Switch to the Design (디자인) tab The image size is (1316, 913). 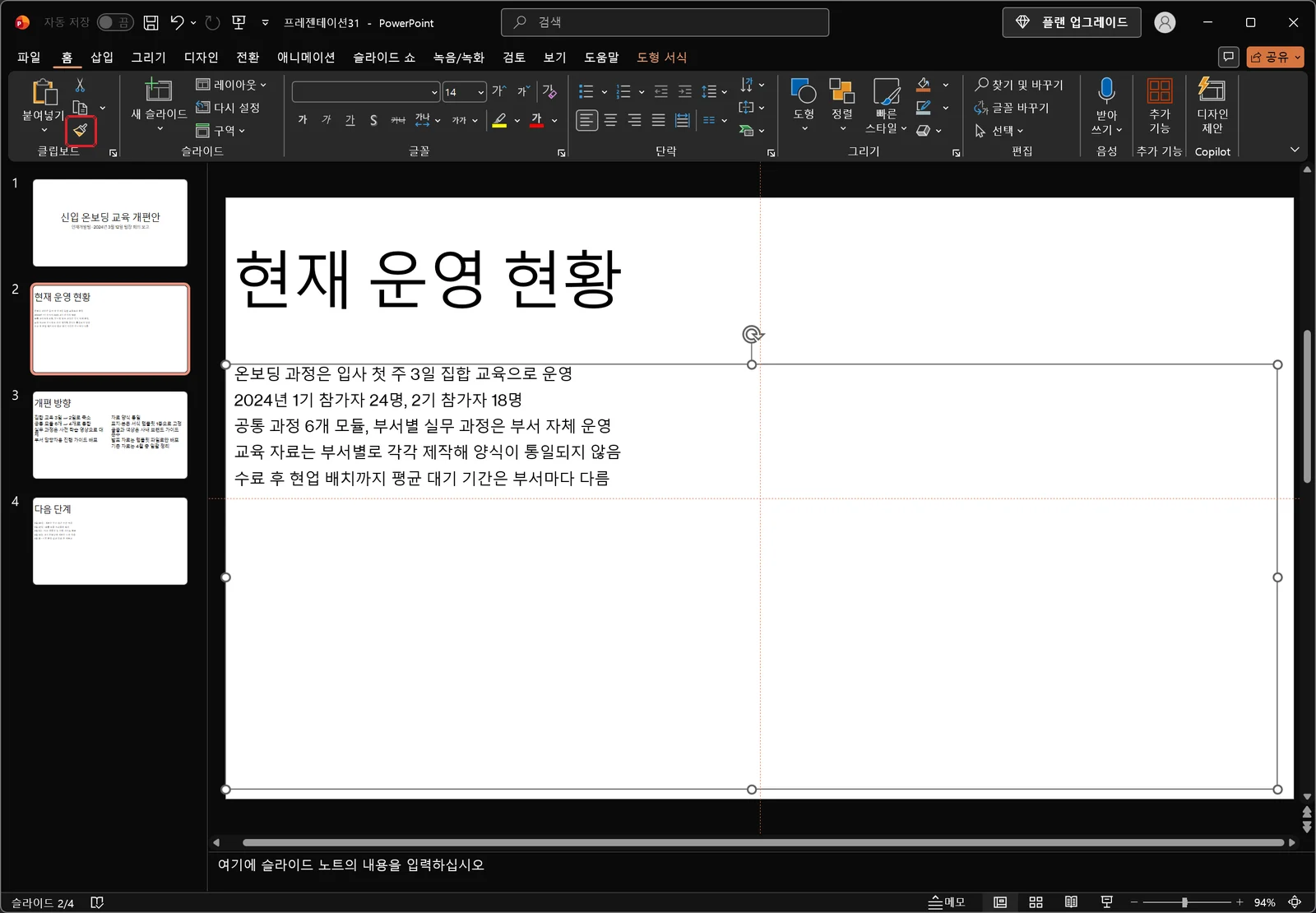click(202, 57)
